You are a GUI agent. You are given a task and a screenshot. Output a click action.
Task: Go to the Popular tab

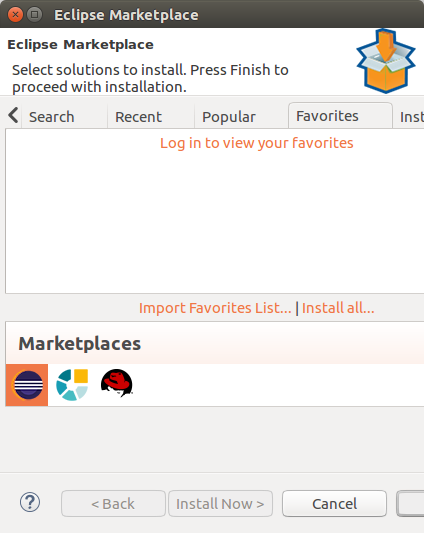pyautogui.click(x=229, y=117)
